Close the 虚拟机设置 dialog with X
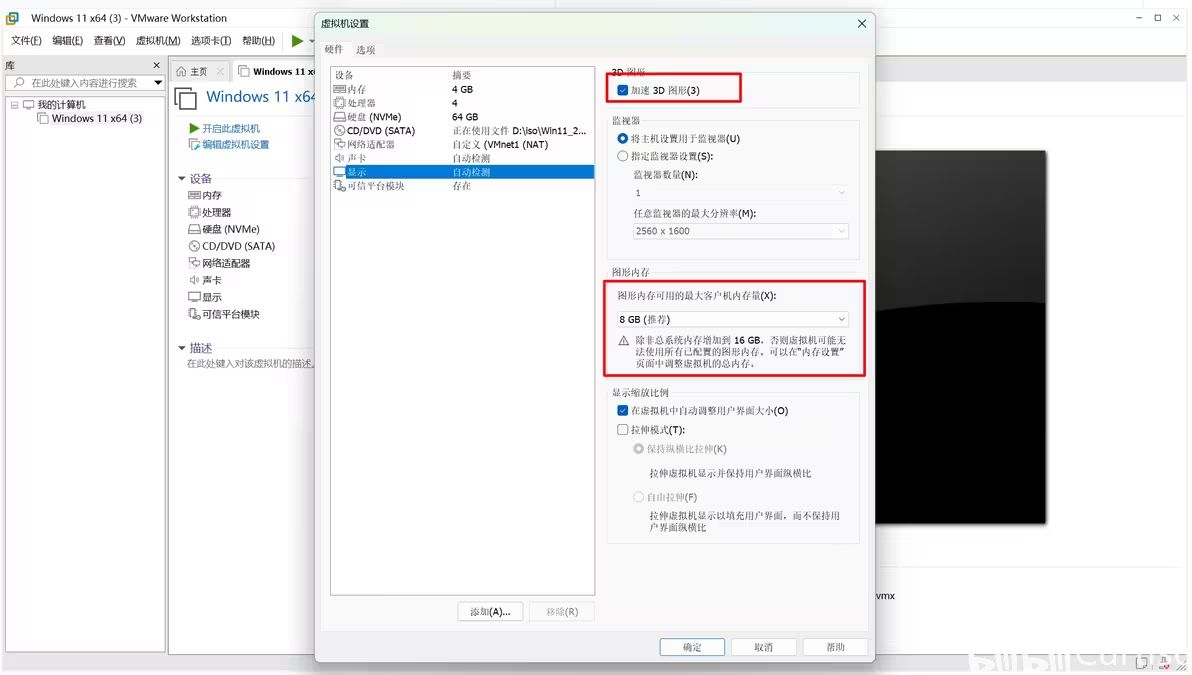Image resolution: width=1192 pixels, height=675 pixels. 862,24
